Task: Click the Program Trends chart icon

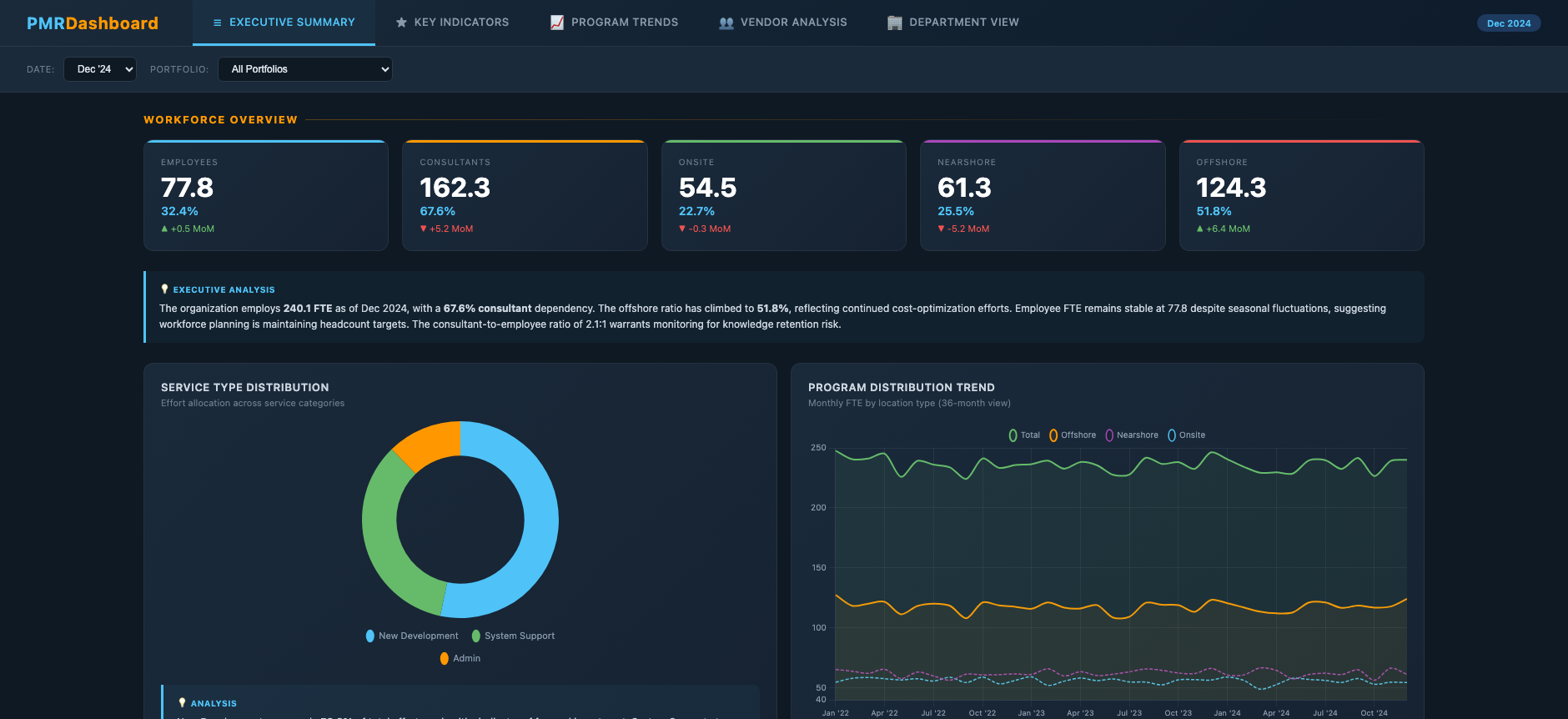Action: [557, 23]
